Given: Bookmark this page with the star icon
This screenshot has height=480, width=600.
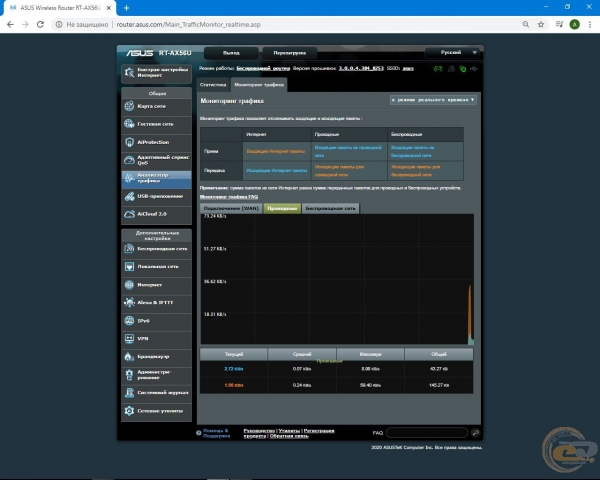Looking at the screenshot, I should tap(541, 24).
